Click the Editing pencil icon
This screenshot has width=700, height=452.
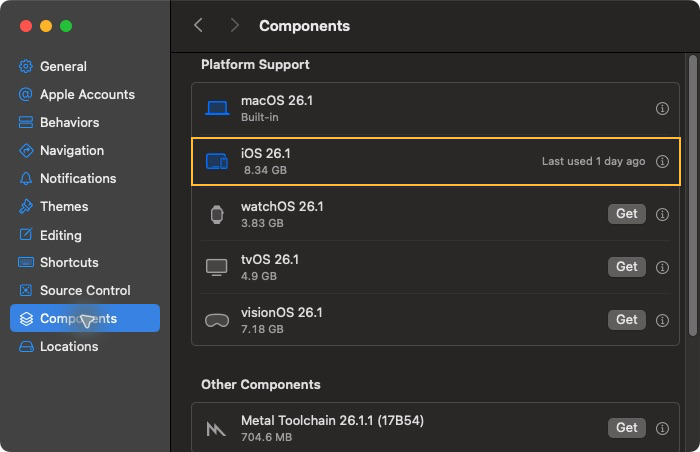pos(26,234)
